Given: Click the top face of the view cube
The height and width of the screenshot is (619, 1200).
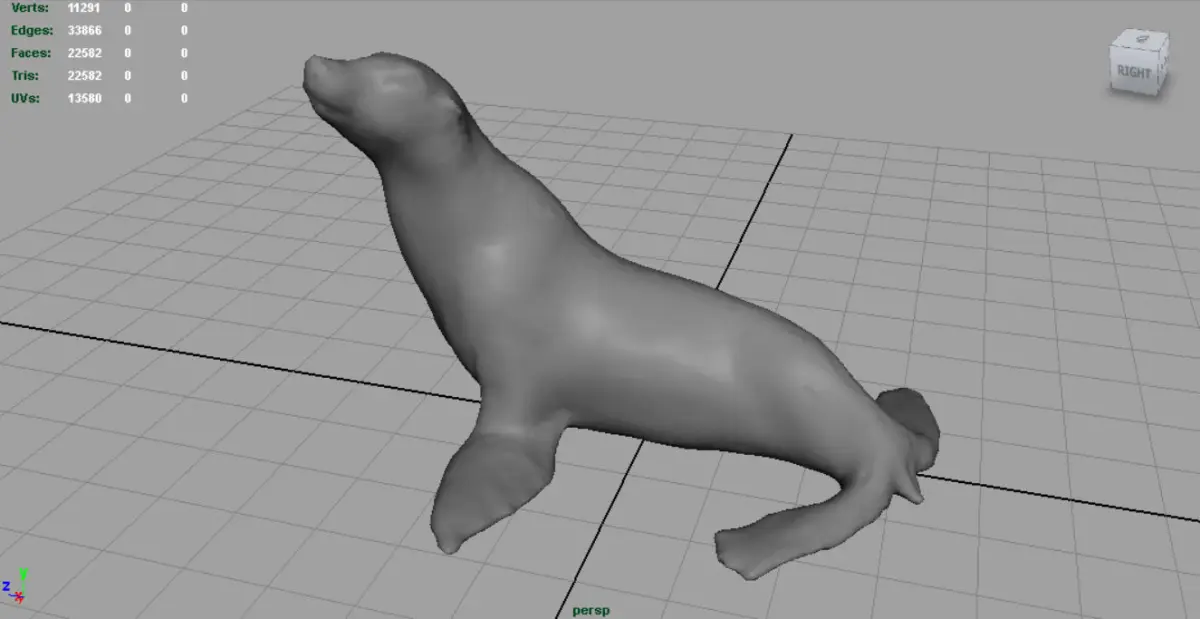Looking at the screenshot, I should [x=1141, y=41].
